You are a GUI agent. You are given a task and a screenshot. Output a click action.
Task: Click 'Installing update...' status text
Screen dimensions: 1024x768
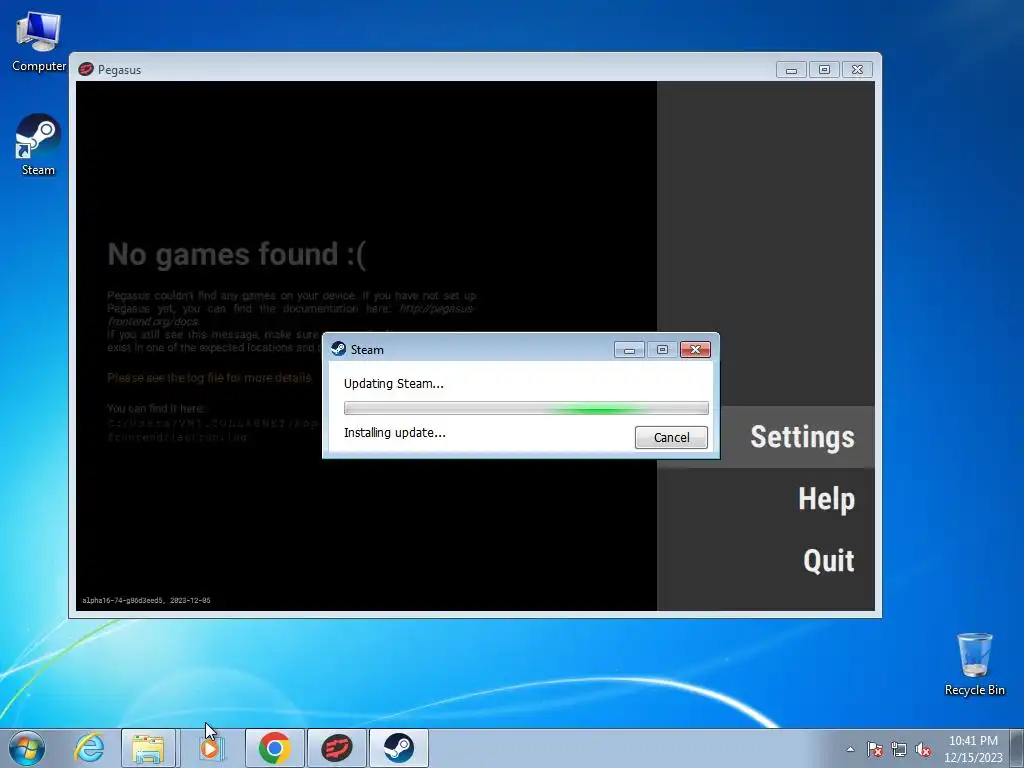[x=394, y=433]
